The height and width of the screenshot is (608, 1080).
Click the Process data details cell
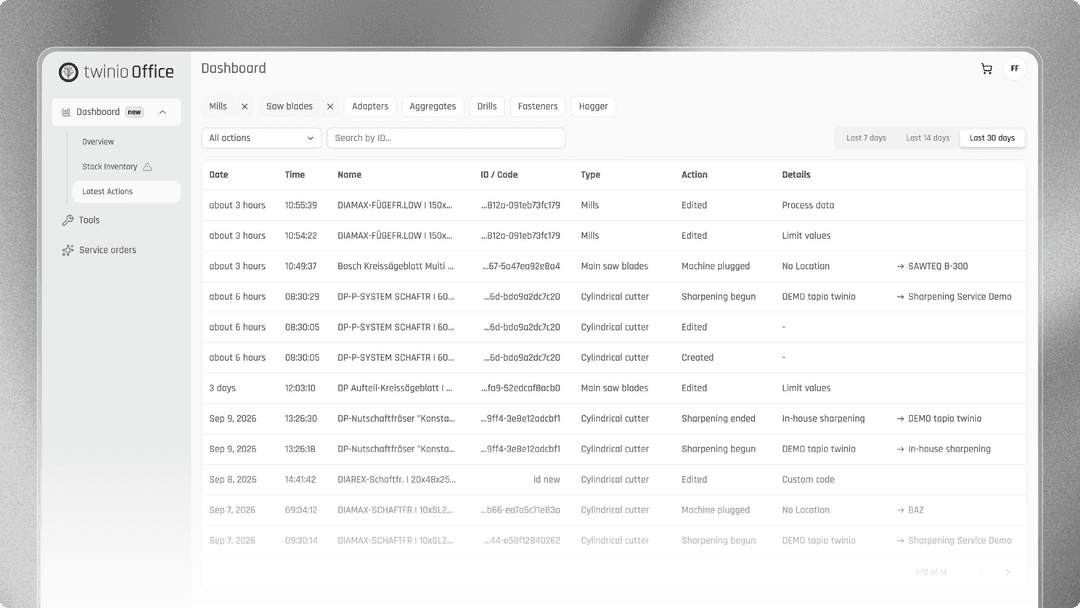click(x=808, y=205)
